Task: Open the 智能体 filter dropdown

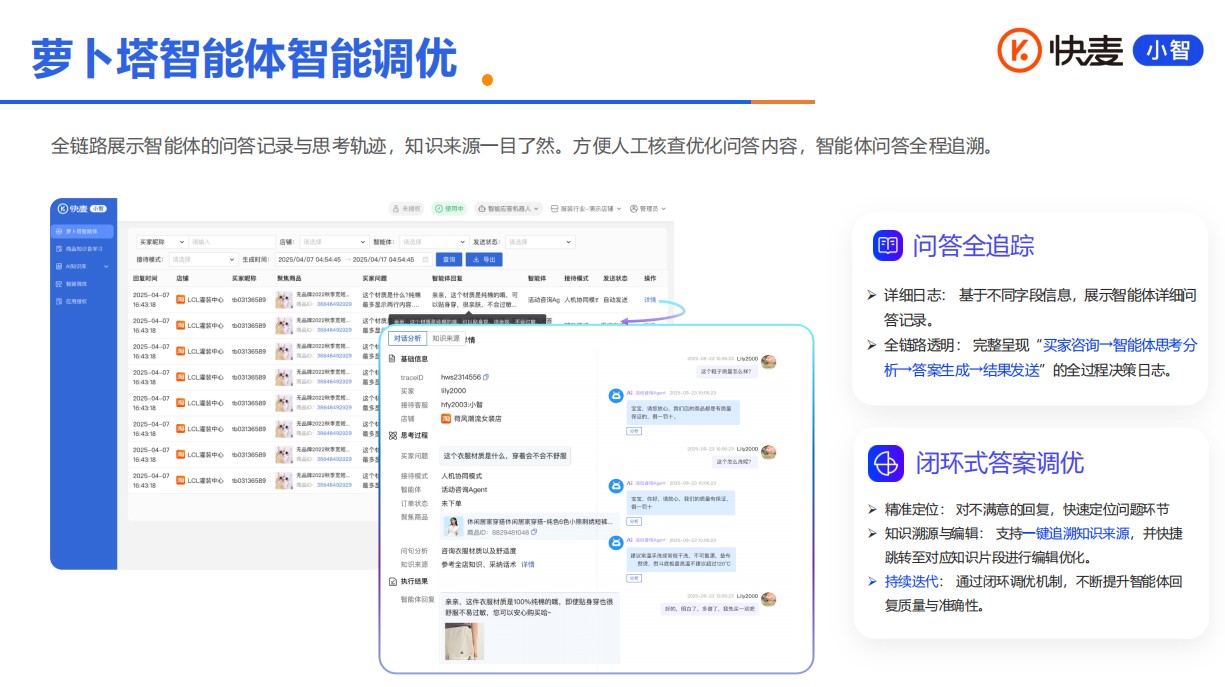Action: pos(433,242)
